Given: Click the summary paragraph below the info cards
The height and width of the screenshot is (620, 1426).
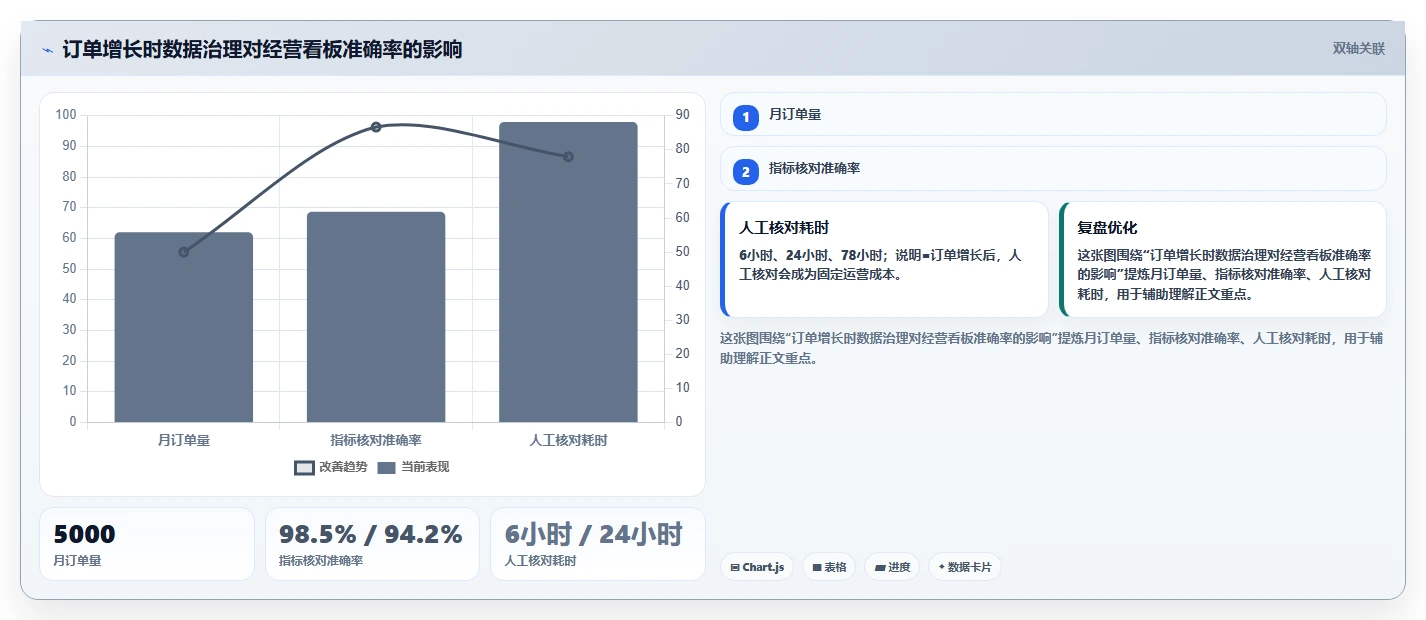Looking at the screenshot, I should coord(1052,348).
